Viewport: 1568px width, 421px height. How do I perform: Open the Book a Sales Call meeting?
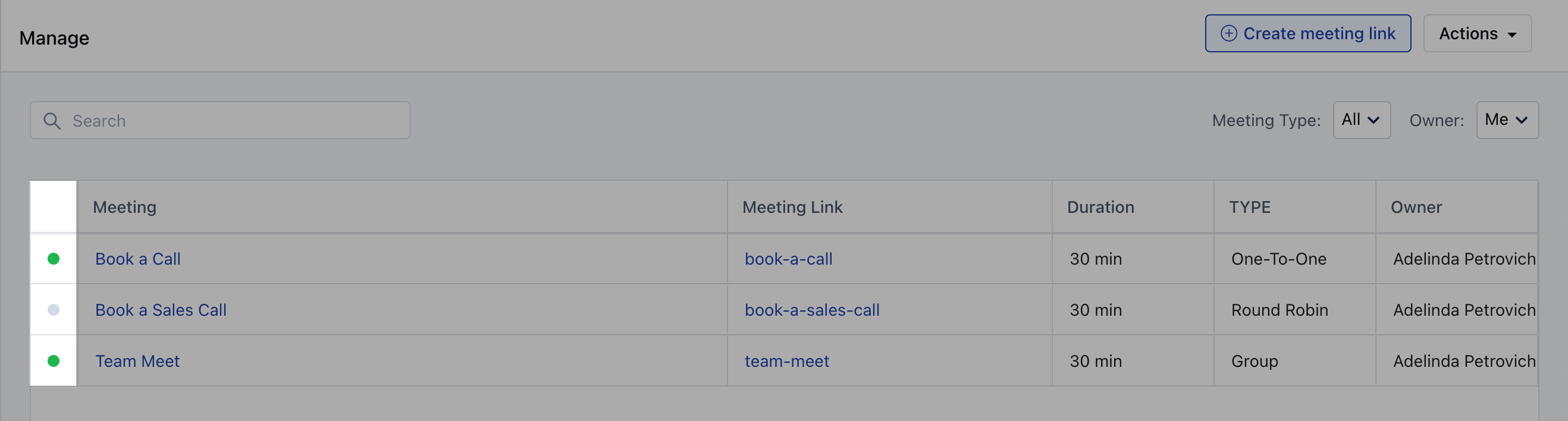point(161,310)
